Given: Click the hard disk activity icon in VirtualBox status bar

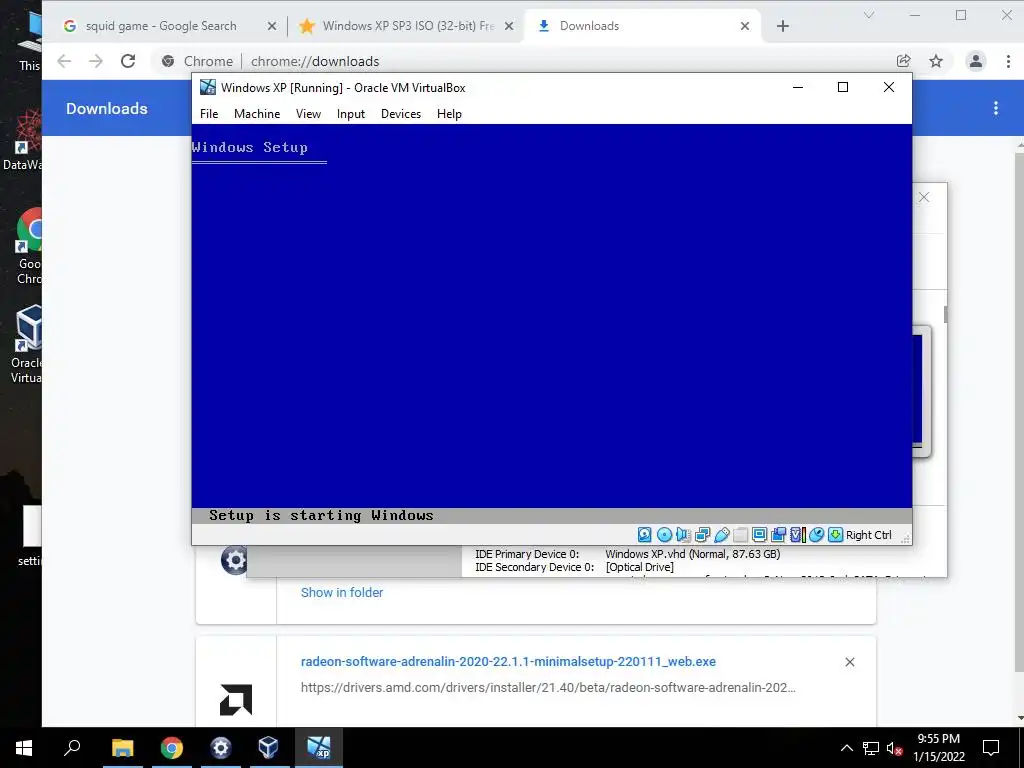Looking at the screenshot, I should (644, 535).
